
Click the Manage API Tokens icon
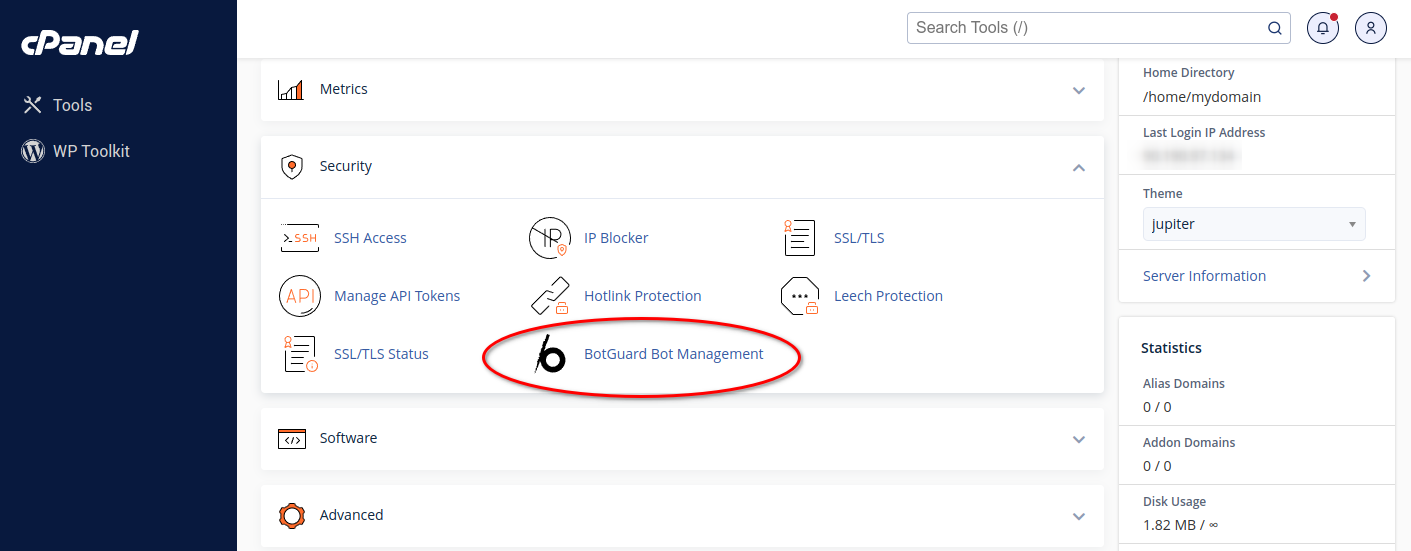(x=299, y=296)
